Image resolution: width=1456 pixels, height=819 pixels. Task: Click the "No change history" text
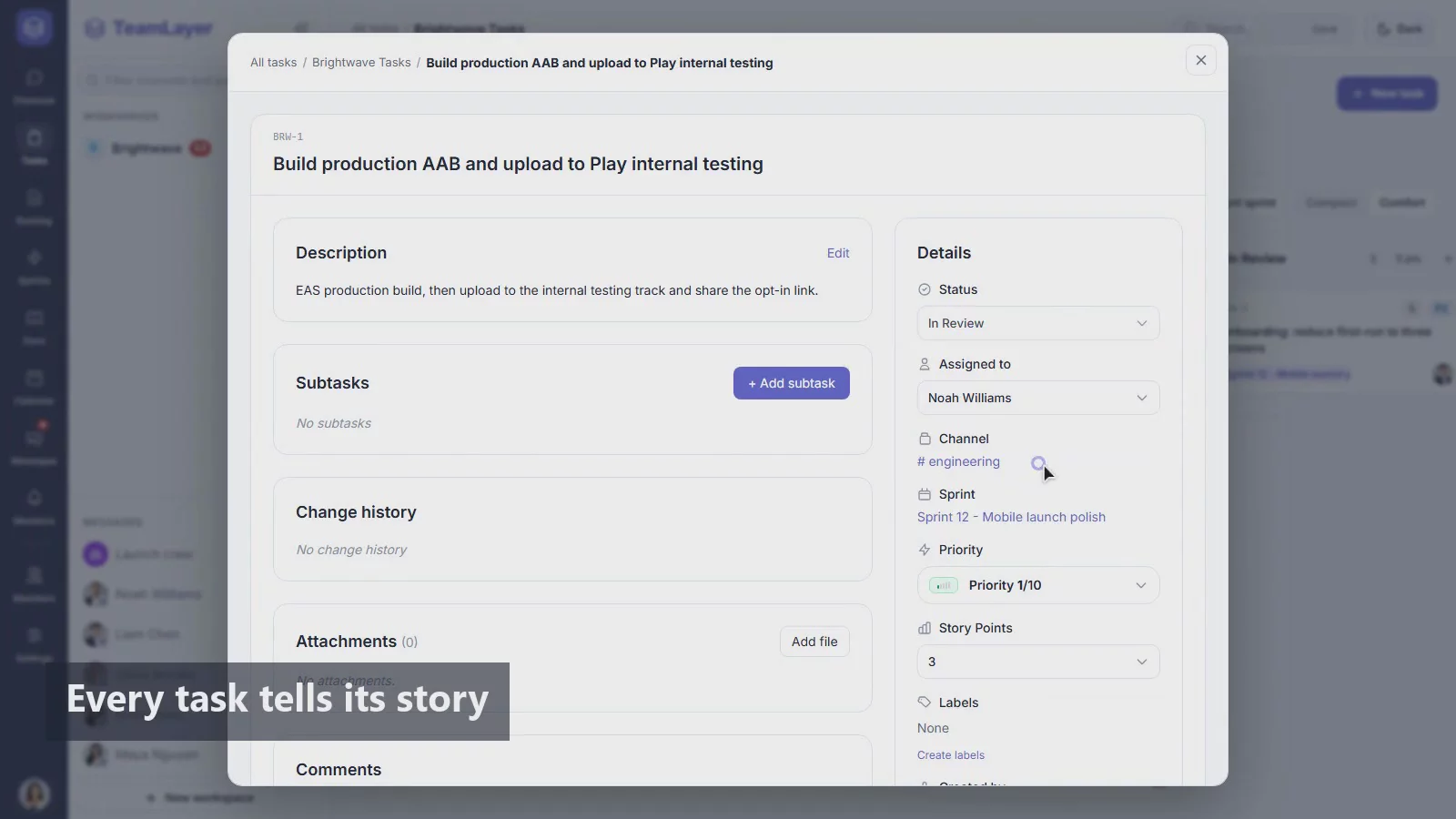coord(351,550)
